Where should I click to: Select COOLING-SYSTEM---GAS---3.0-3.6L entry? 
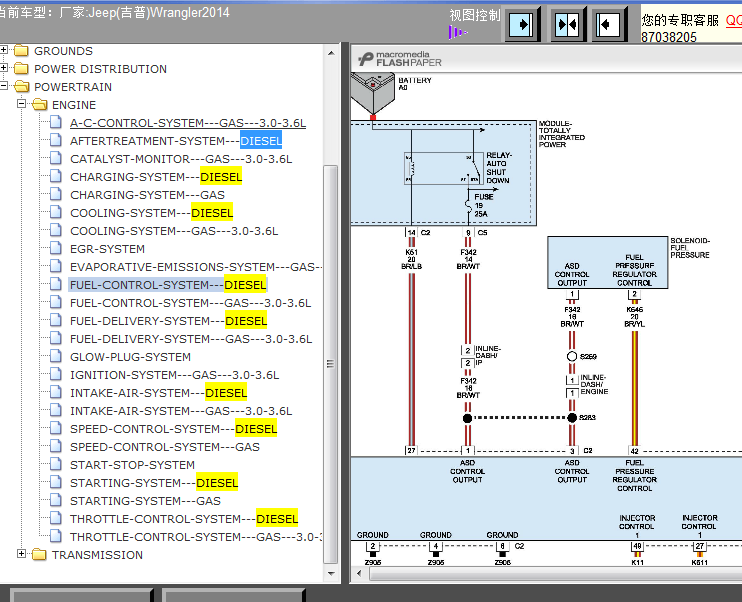(x=174, y=231)
